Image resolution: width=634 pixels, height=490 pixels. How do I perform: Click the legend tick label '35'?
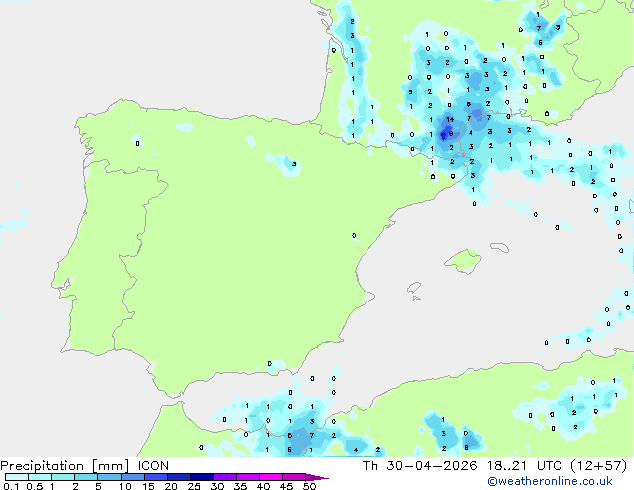point(240,486)
